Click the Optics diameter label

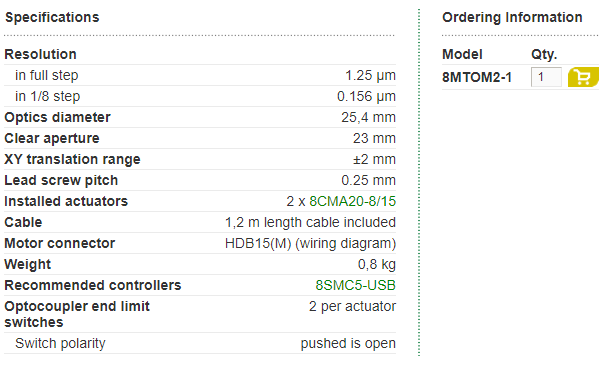(58, 117)
